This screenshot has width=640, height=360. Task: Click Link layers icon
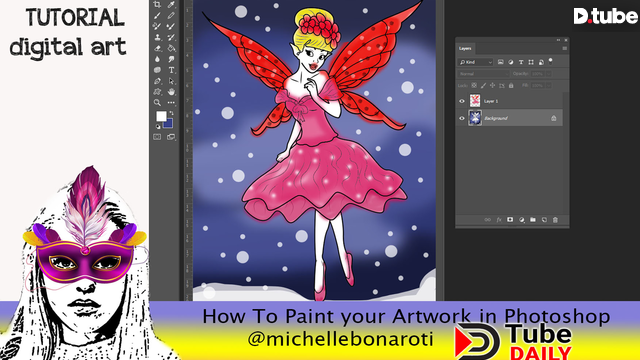click(x=487, y=220)
